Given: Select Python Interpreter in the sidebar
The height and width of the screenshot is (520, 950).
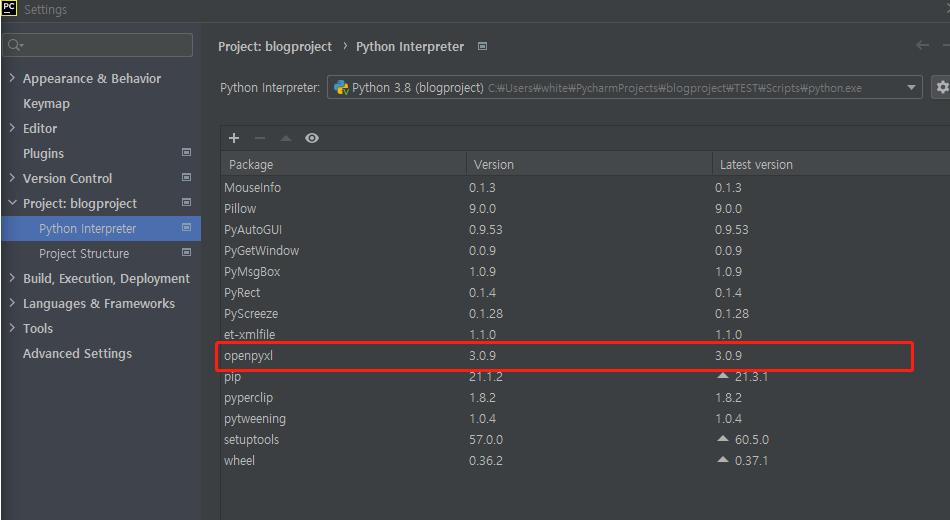Looking at the screenshot, I should (101, 228).
